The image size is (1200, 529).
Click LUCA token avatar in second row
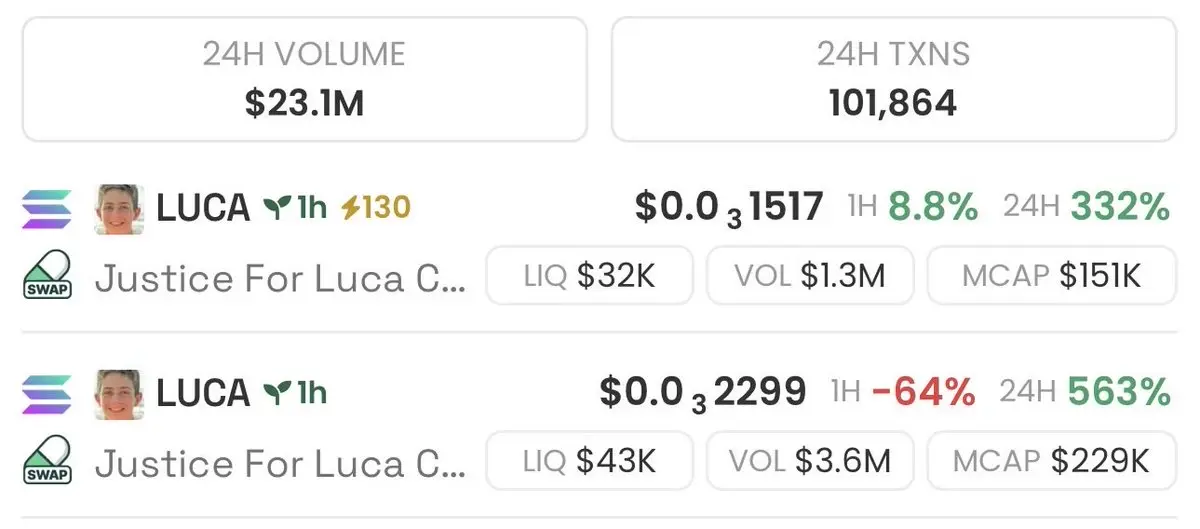[119, 393]
